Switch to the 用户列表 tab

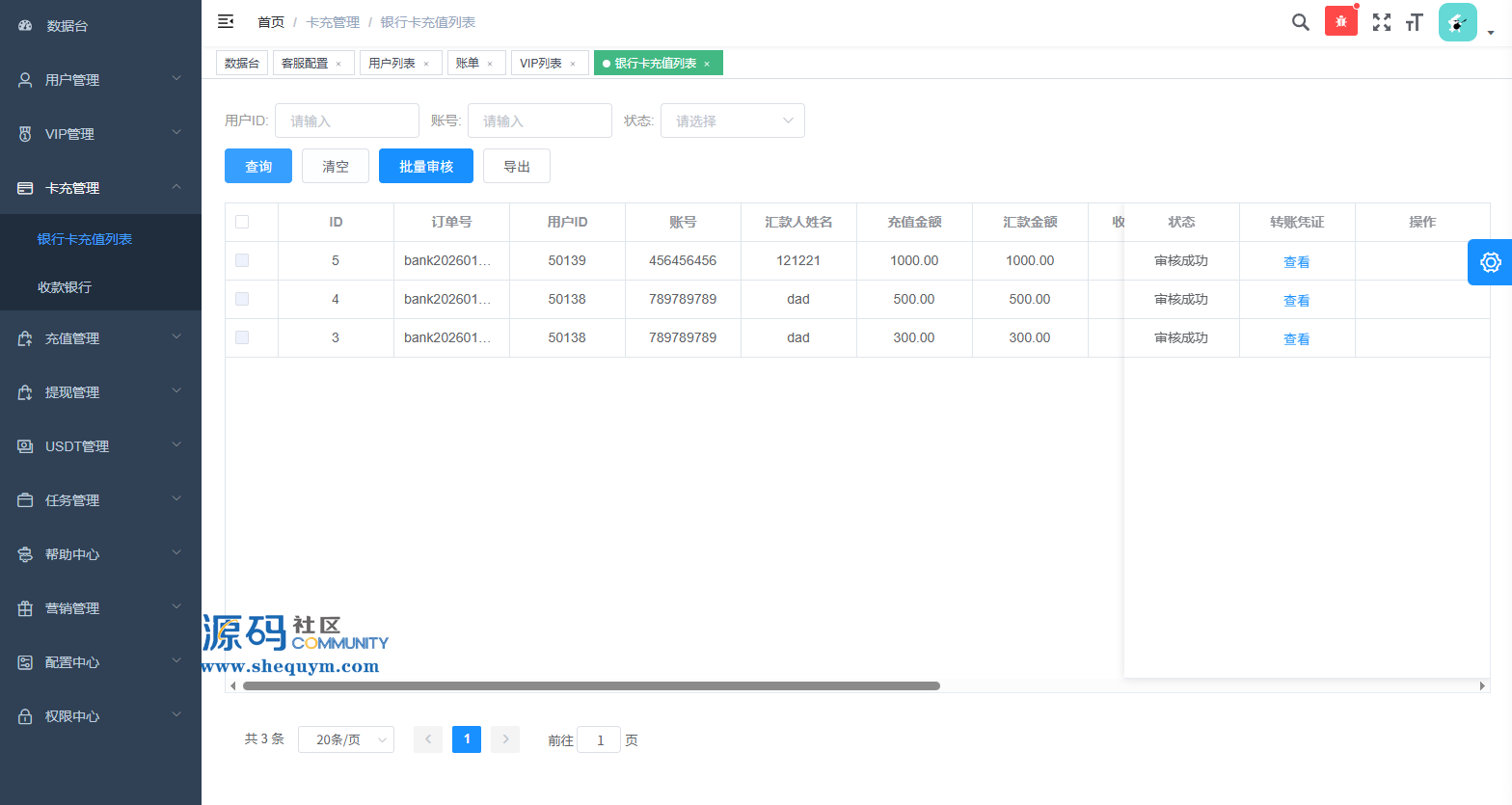coord(391,63)
